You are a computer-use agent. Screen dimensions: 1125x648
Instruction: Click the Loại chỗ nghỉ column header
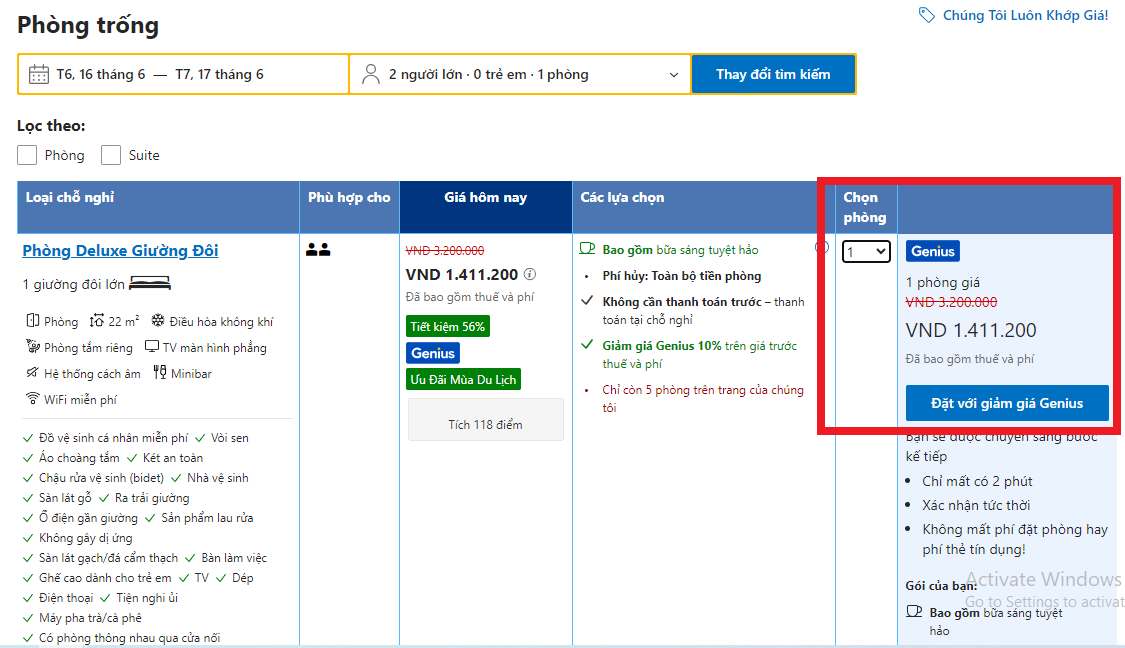[x=68, y=197]
